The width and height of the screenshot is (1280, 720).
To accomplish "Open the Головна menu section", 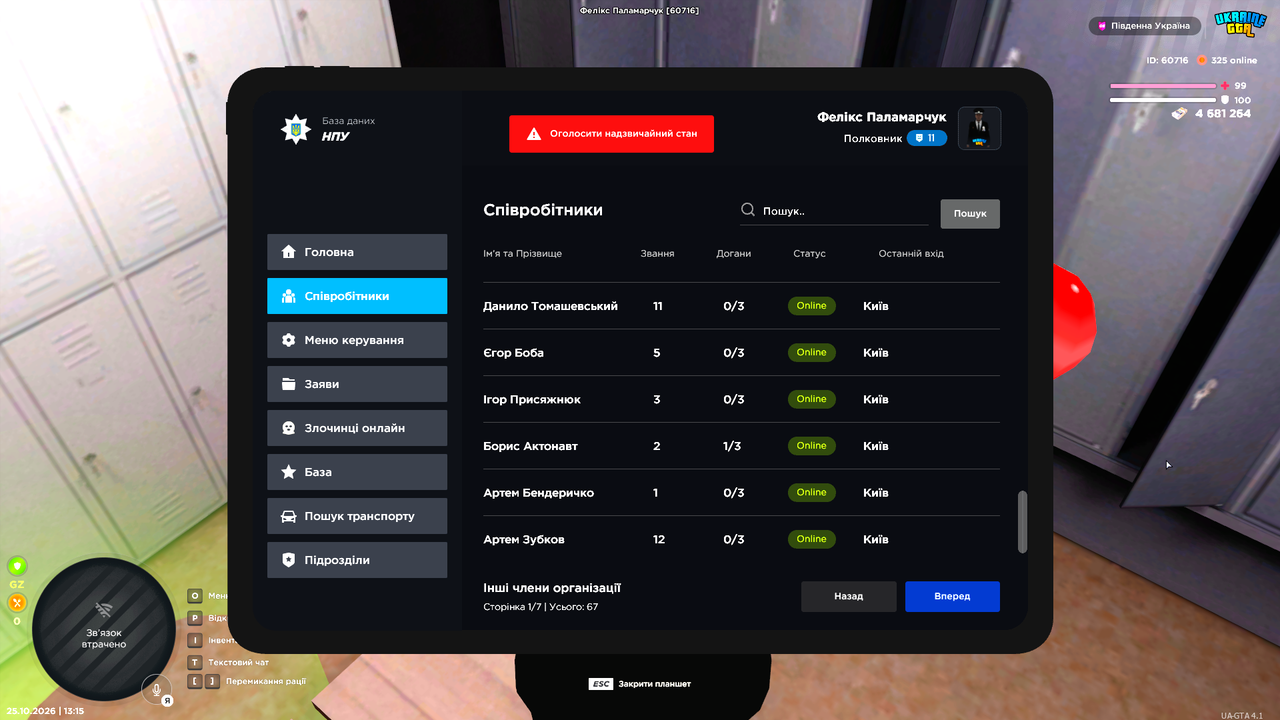I will [x=357, y=252].
